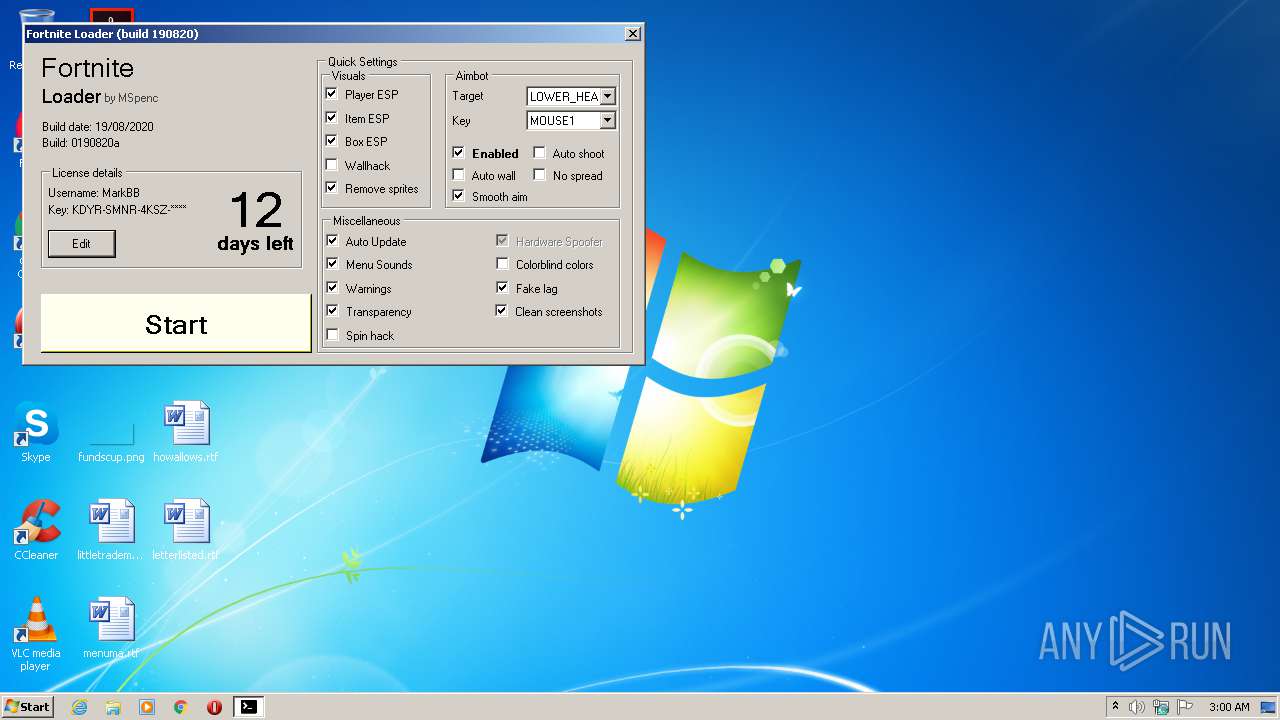Open the volume speaker tray icon
Image resolution: width=1280 pixels, height=720 pixels.
pyautogui.click(x=1137, y=707)
